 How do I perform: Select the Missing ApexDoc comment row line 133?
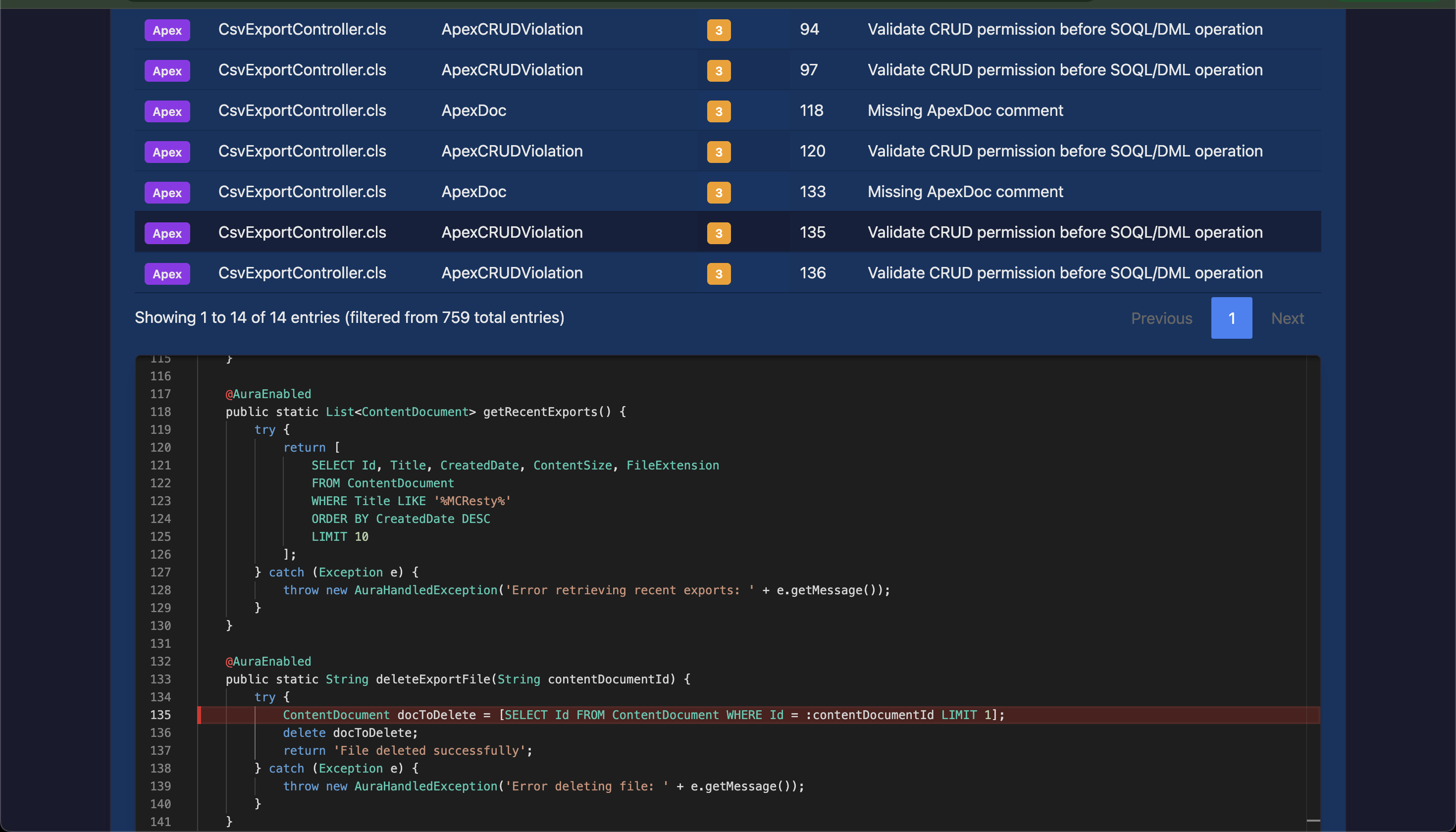click(965, 192)
